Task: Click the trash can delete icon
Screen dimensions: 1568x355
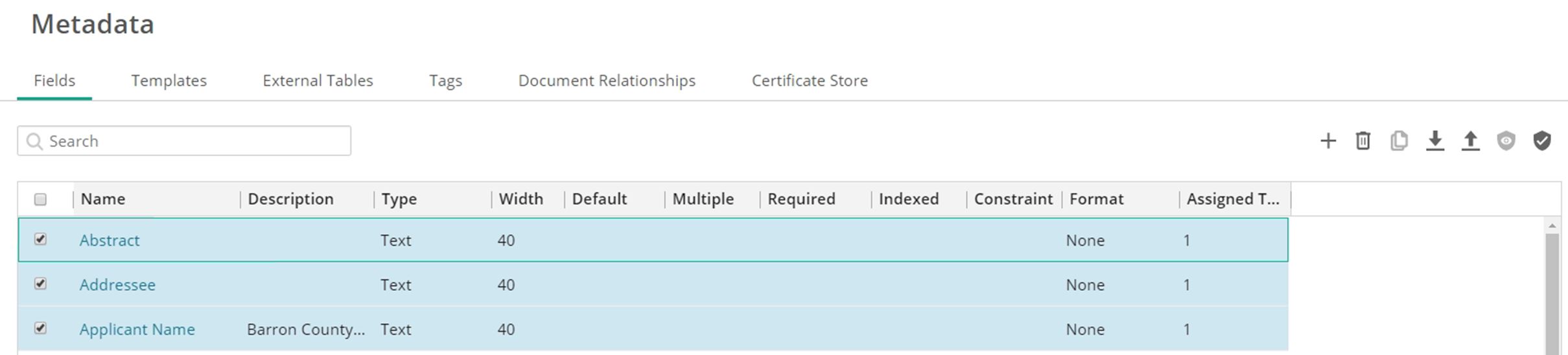Action: coord(1363,141)
